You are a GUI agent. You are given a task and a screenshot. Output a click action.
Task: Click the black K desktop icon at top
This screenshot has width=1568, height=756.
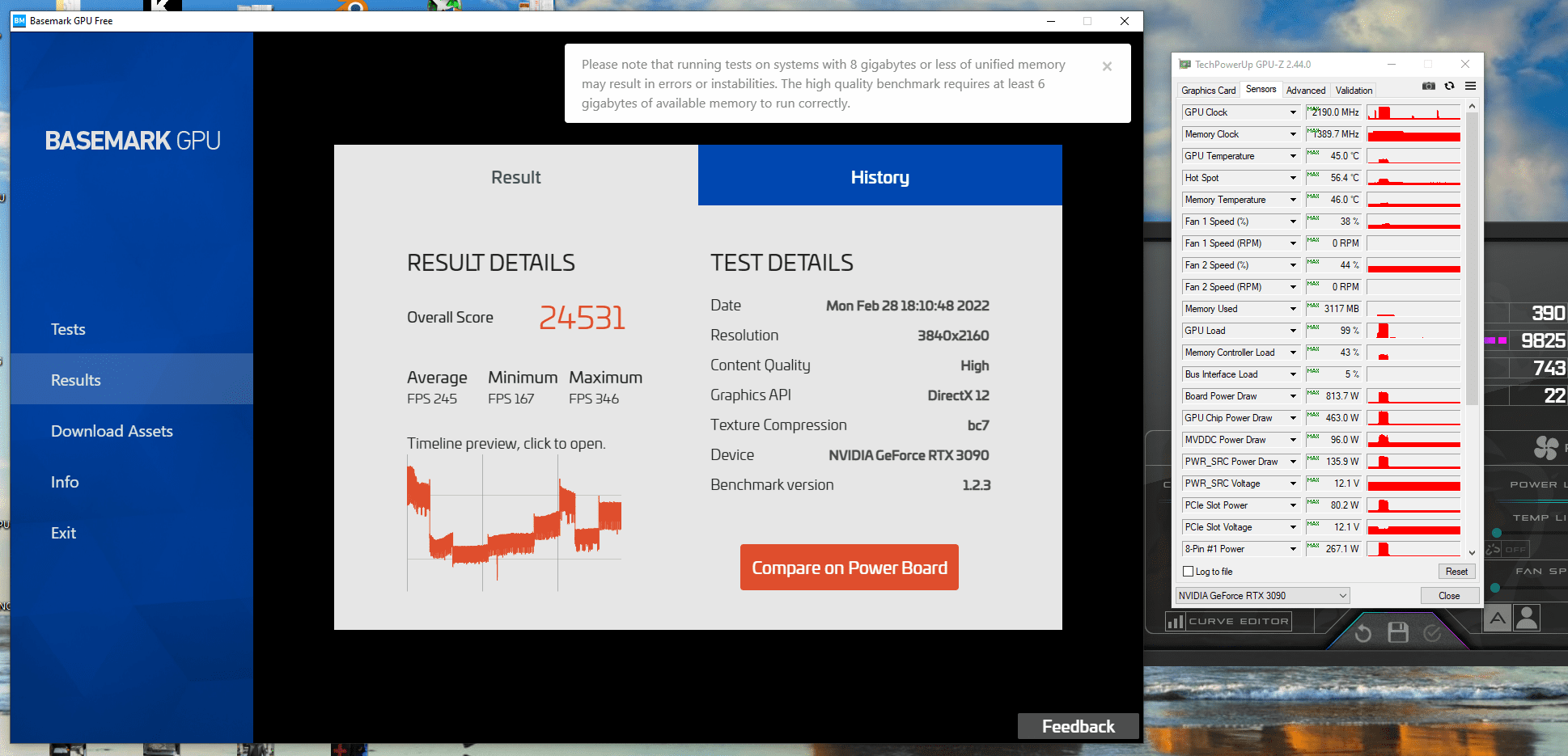163,5
